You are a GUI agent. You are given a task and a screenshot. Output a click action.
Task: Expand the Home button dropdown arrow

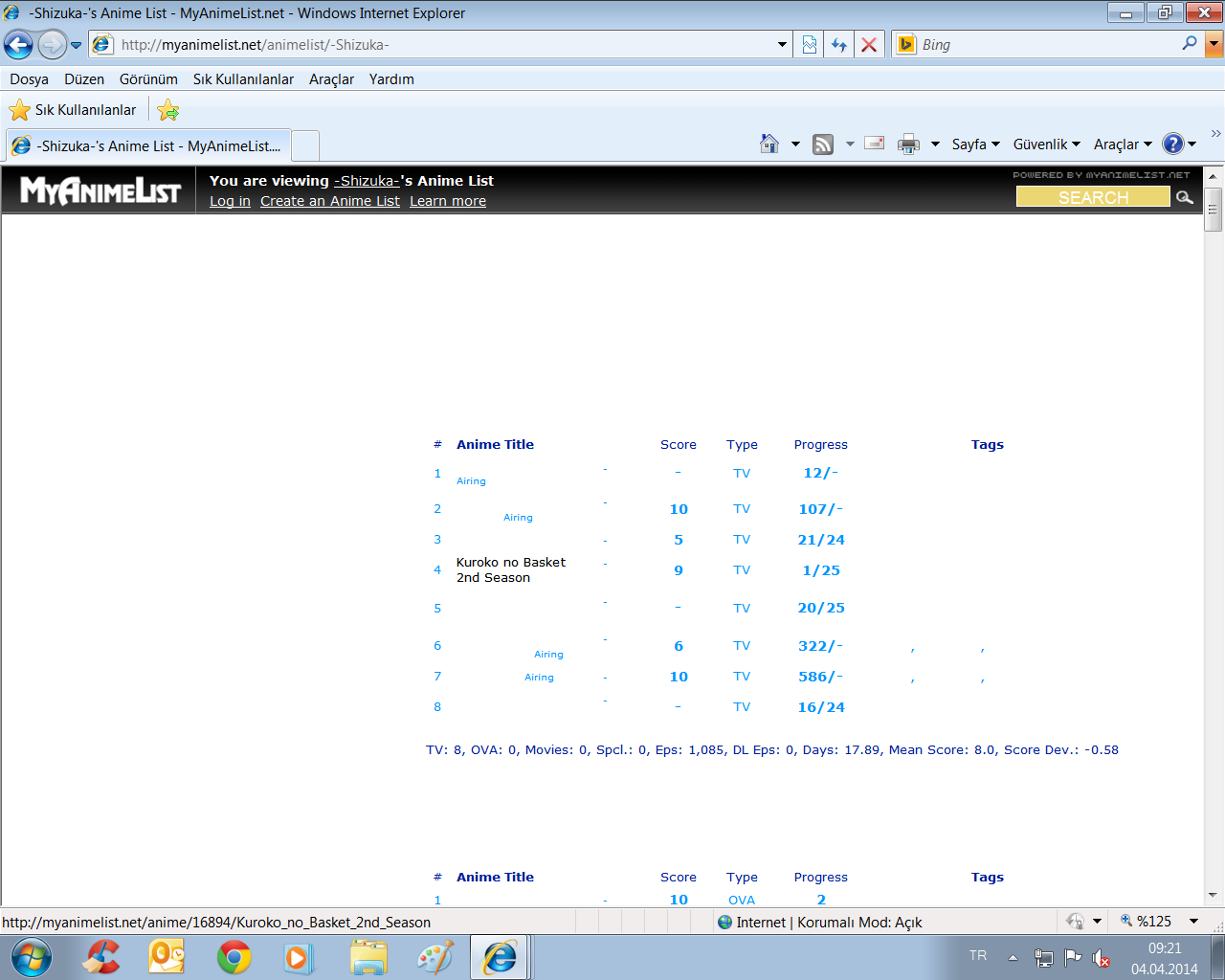point(795,145)
